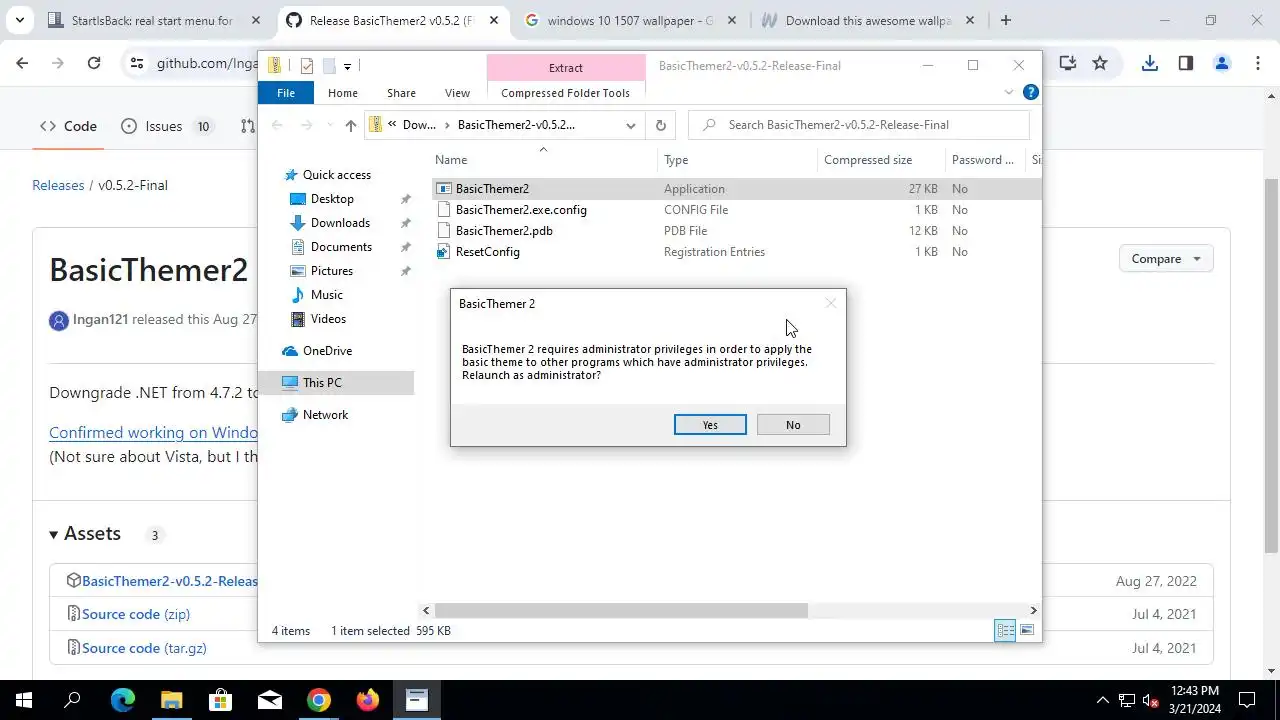Open Compressed Folder Tools tab

565,93
